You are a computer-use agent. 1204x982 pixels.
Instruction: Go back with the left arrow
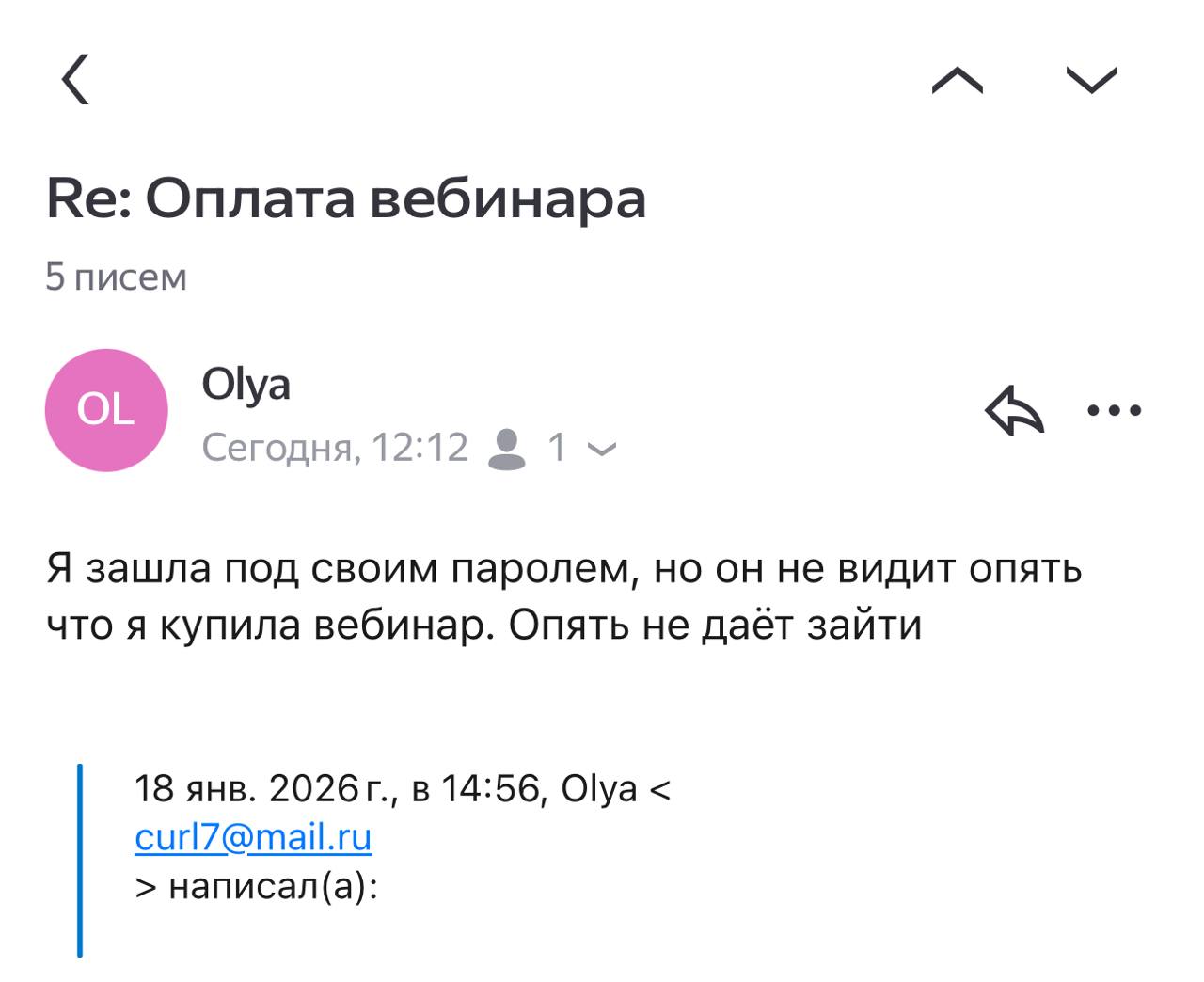pos(75,79)
